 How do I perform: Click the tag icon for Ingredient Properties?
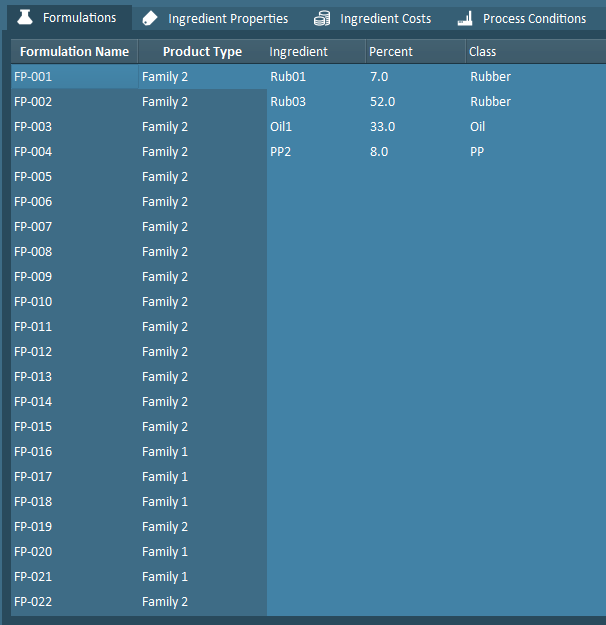point(150,19)
